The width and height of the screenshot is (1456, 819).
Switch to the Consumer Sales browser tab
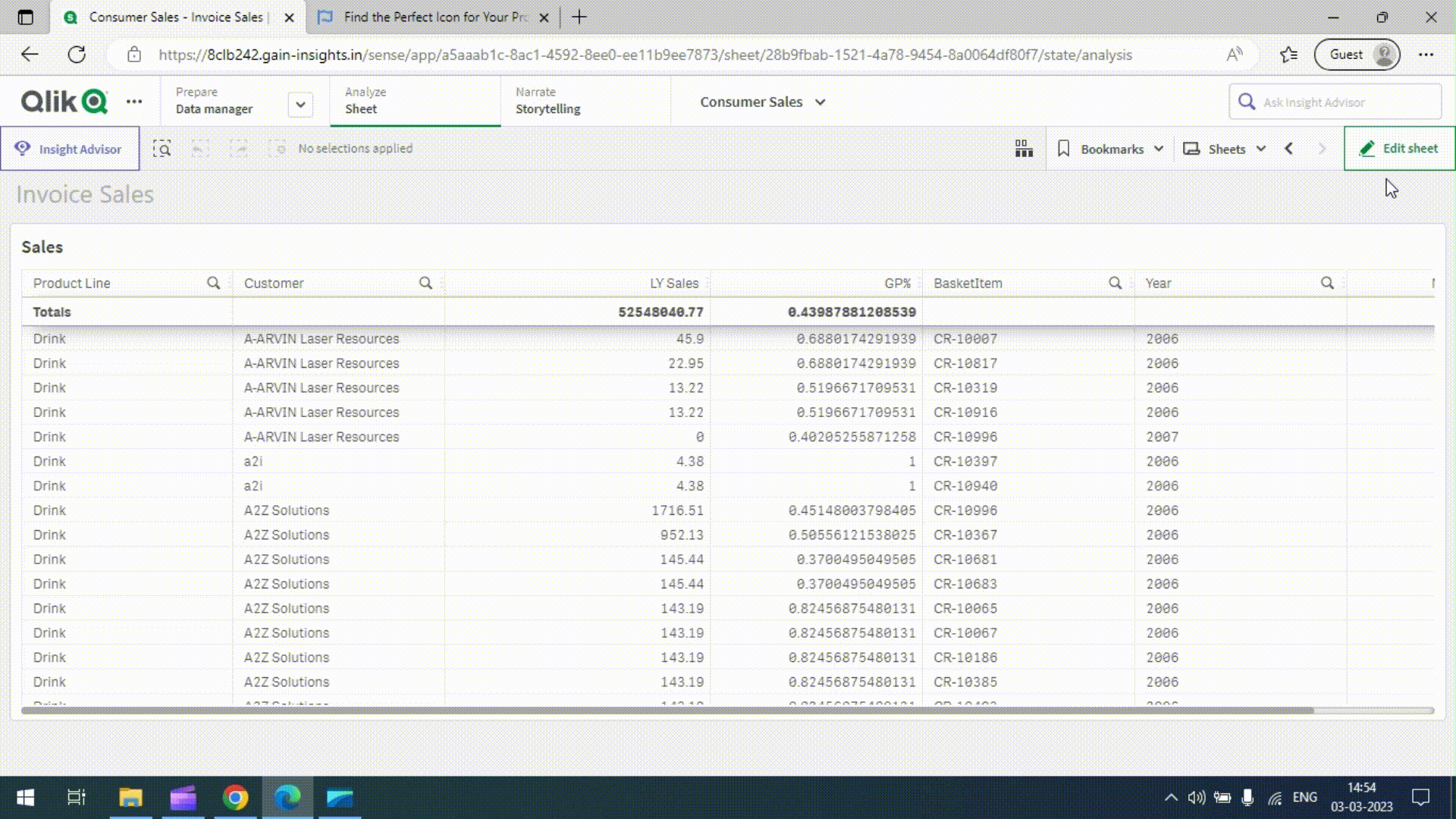178,17
